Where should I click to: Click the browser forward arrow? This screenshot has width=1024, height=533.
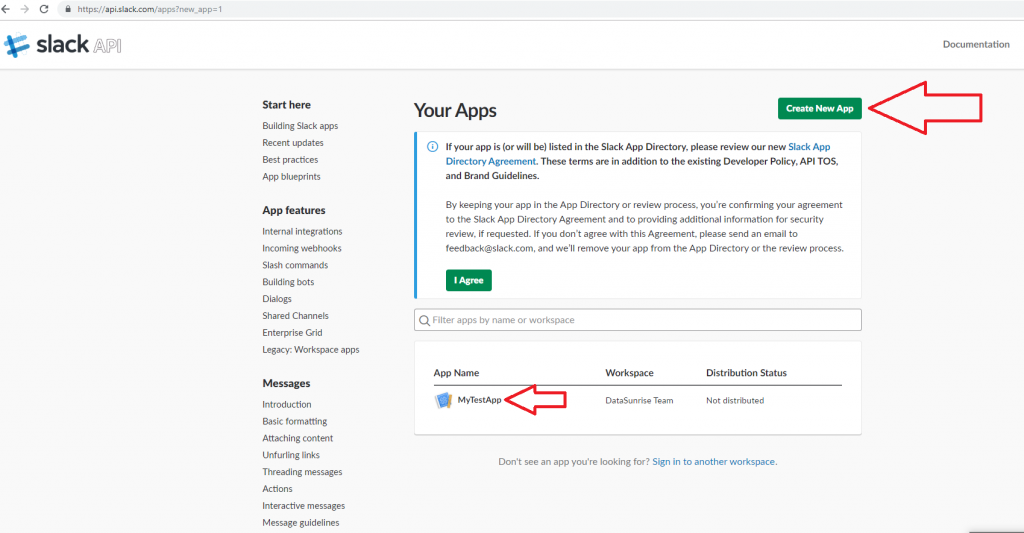[25, 9]
